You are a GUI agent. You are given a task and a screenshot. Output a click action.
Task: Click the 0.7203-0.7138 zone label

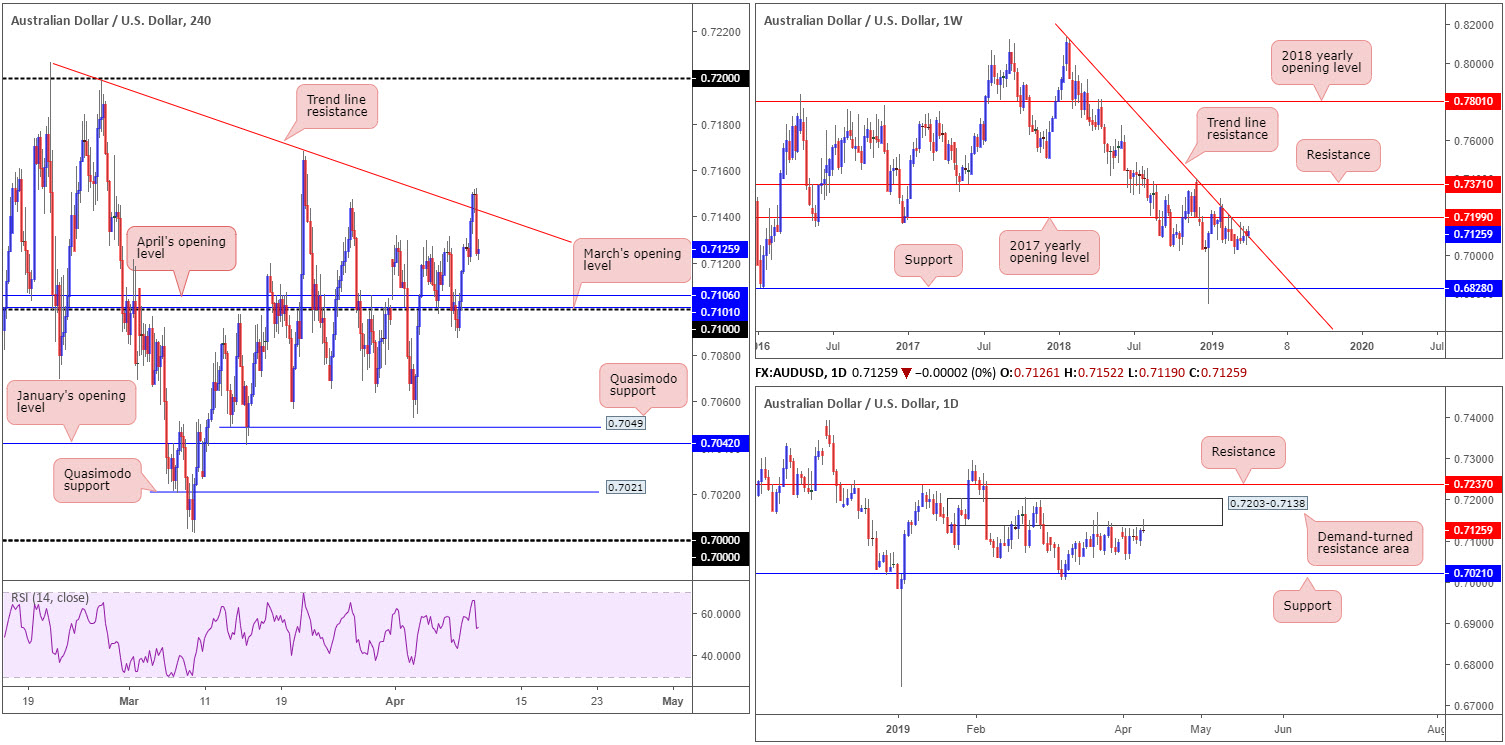(1266, 503)
